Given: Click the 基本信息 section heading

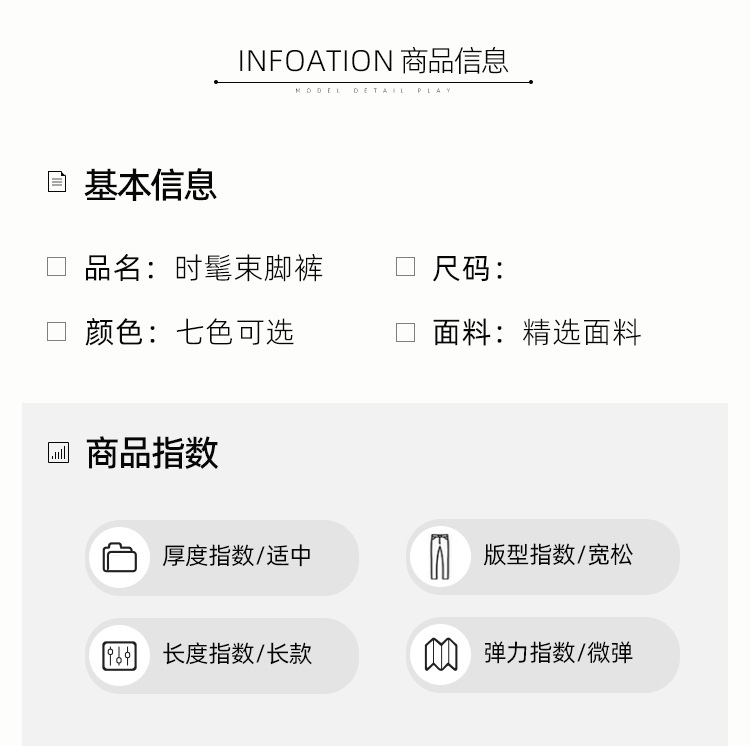Looking at the screenshot, I should (150, 185).
